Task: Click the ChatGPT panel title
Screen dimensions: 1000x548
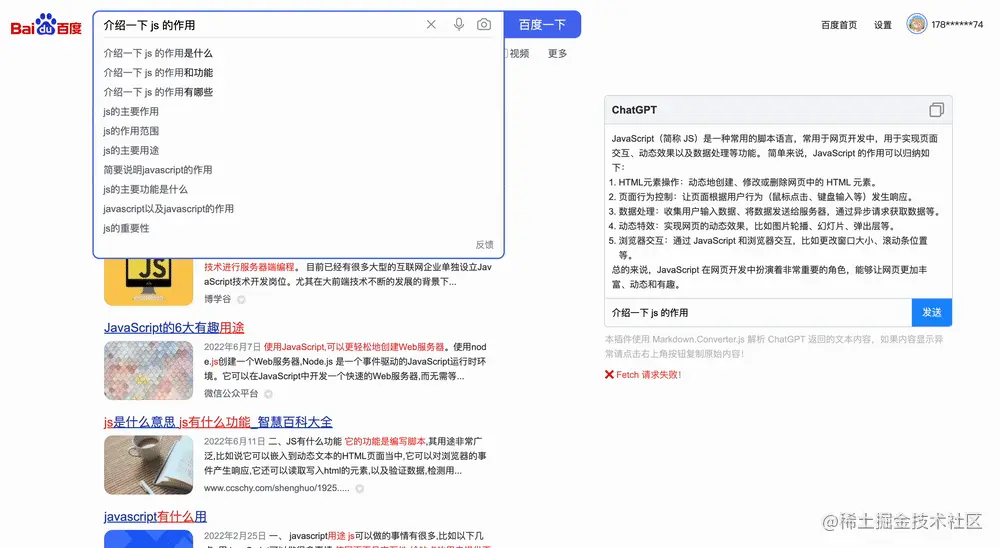Action: click(634, 110)
